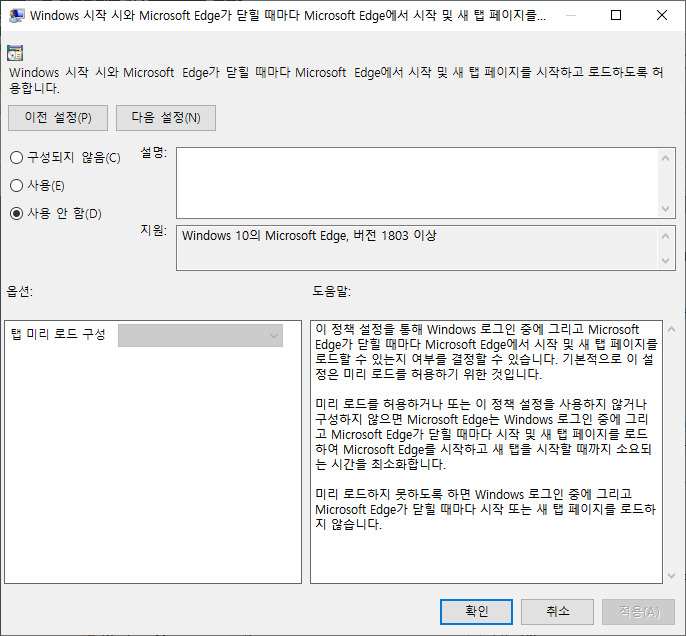Click the 적용(A) apply button
Image resolution: width=686 pixels, height=636 pixels.
tap(639, 612)
